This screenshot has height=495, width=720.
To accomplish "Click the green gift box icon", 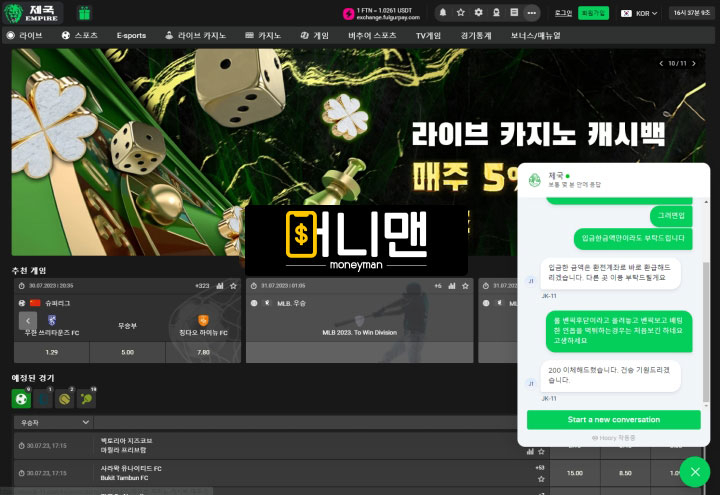I will [84, 13].
